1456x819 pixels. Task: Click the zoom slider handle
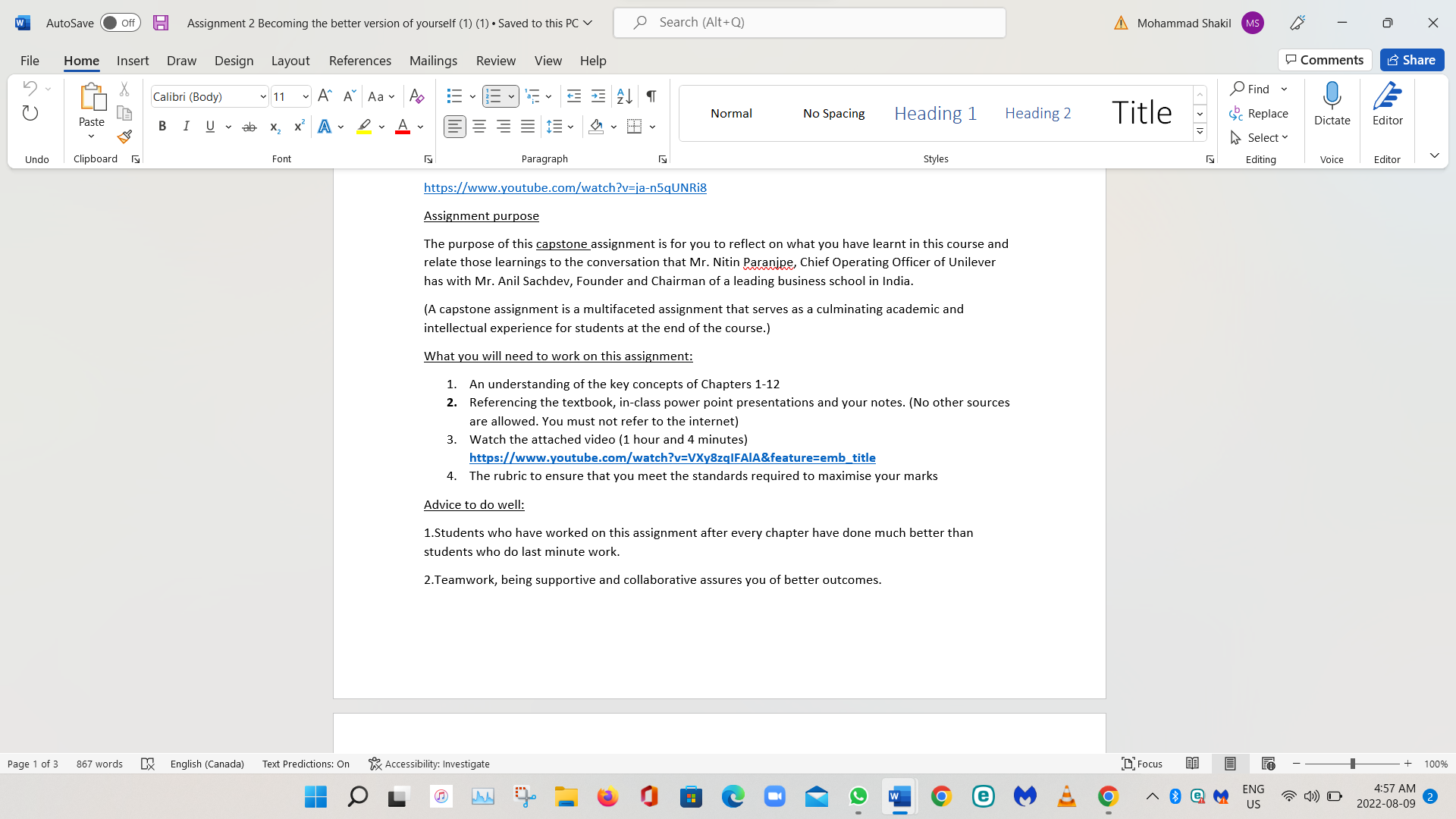[x=1352, y=764]
